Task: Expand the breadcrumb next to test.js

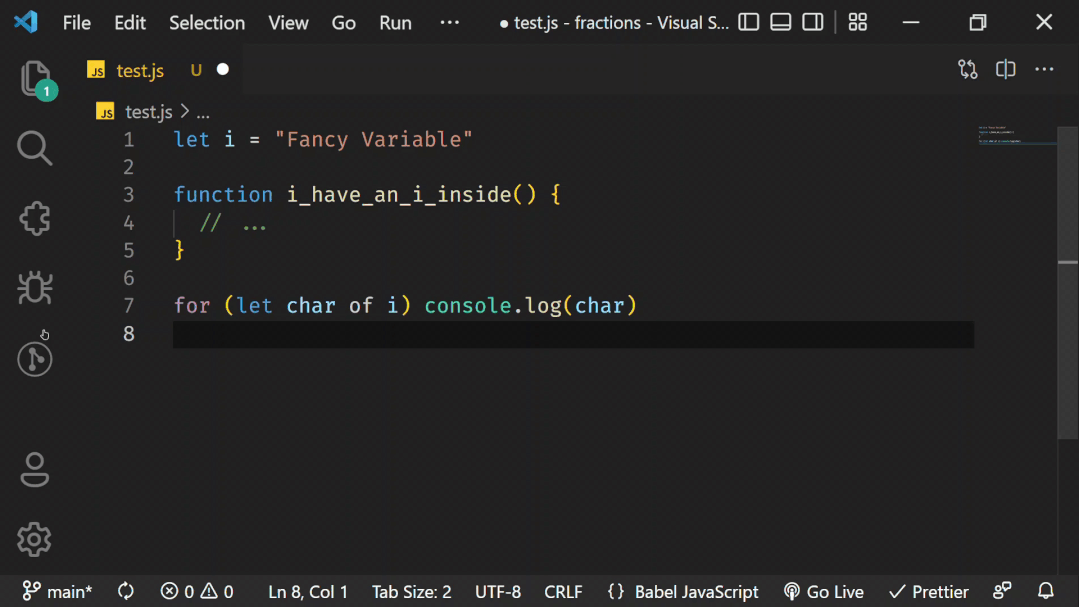Action: [203, 112]
